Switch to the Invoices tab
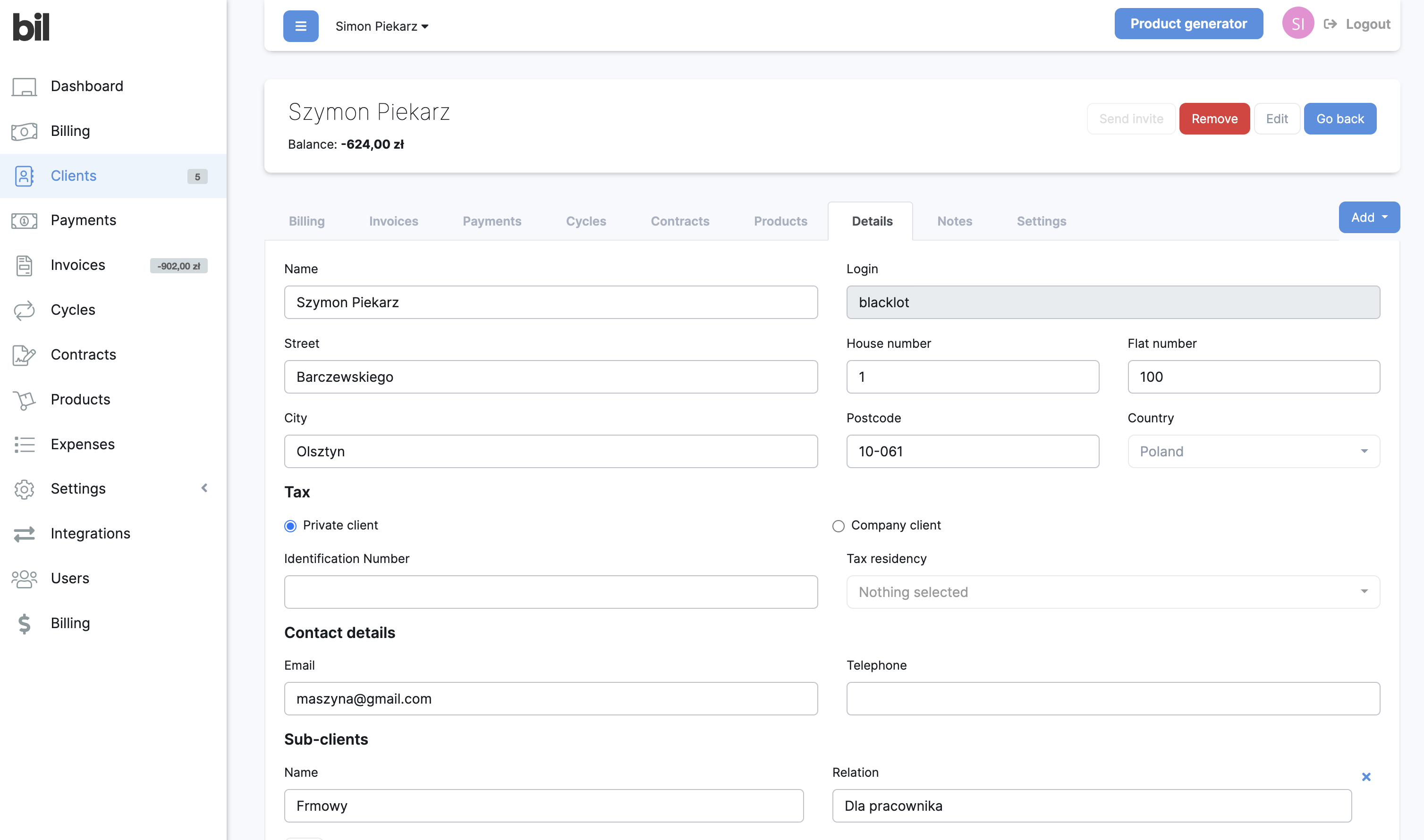The width and height of the screenshot is (1424, 840). (393, 221)
